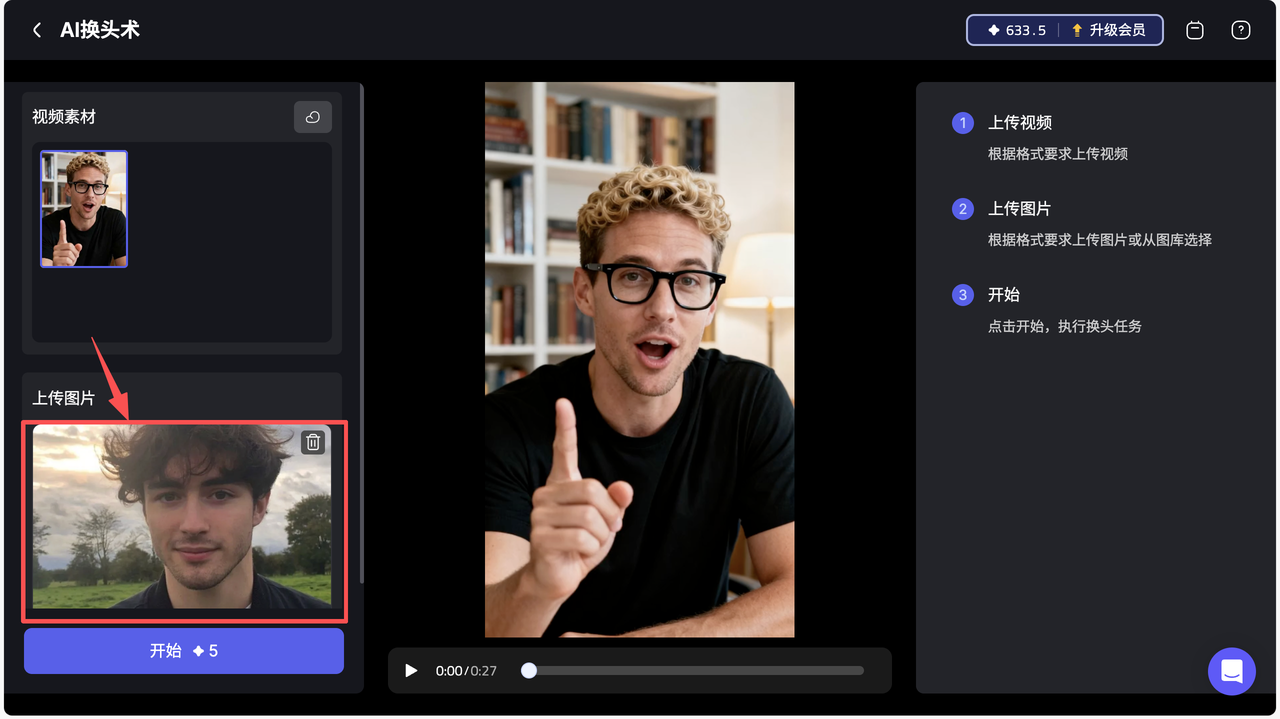Image resolution: width=1280 pixels, height=719 pixels.
Task: Click the video seek bar handle
Action: tap(529, 670)
